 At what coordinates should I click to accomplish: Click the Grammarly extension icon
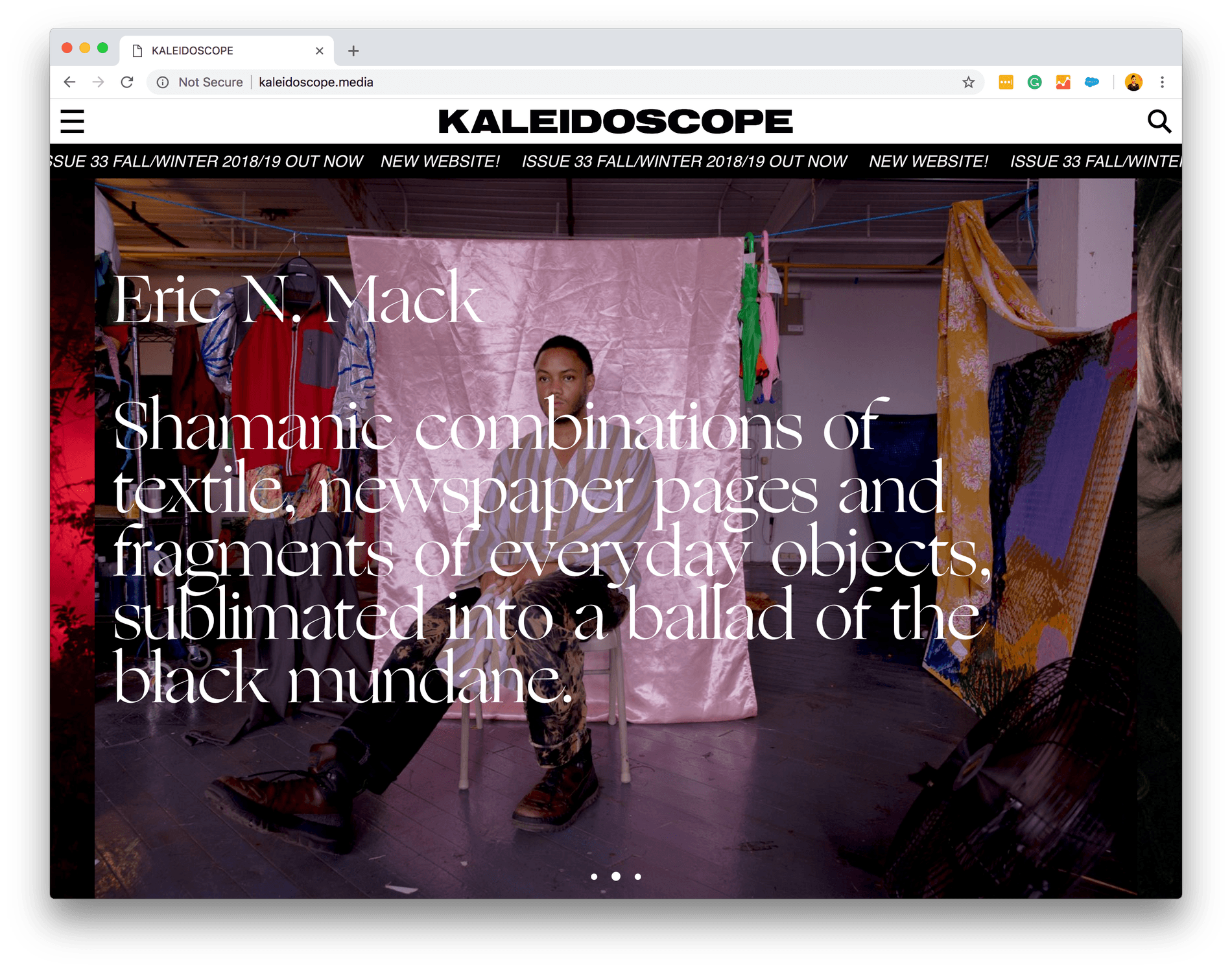pyautogui.click(x=1035, y=82)
